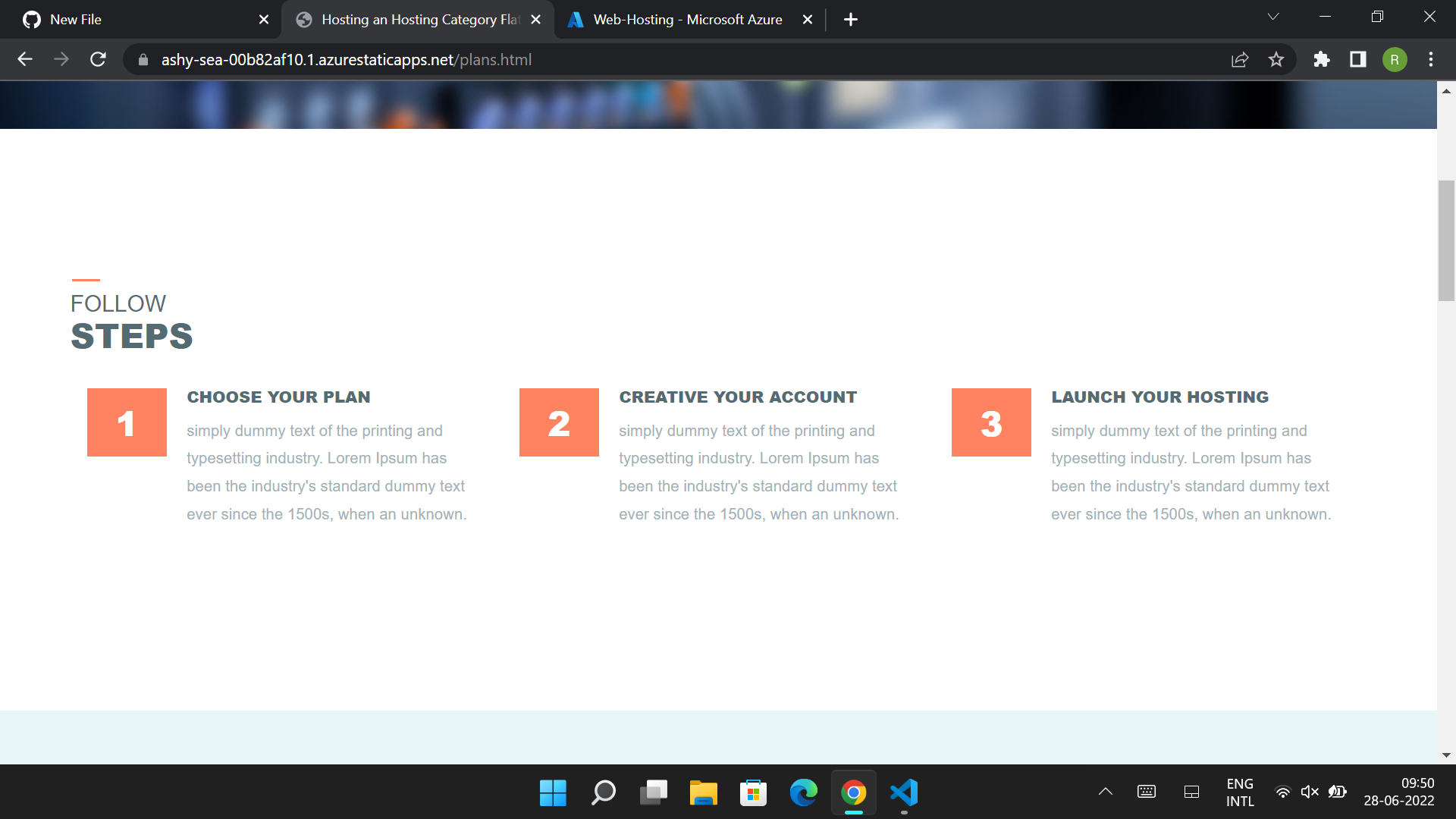Open a new browser tab
The height and width of the screenshot is (819, 1456).
(851, 20)
